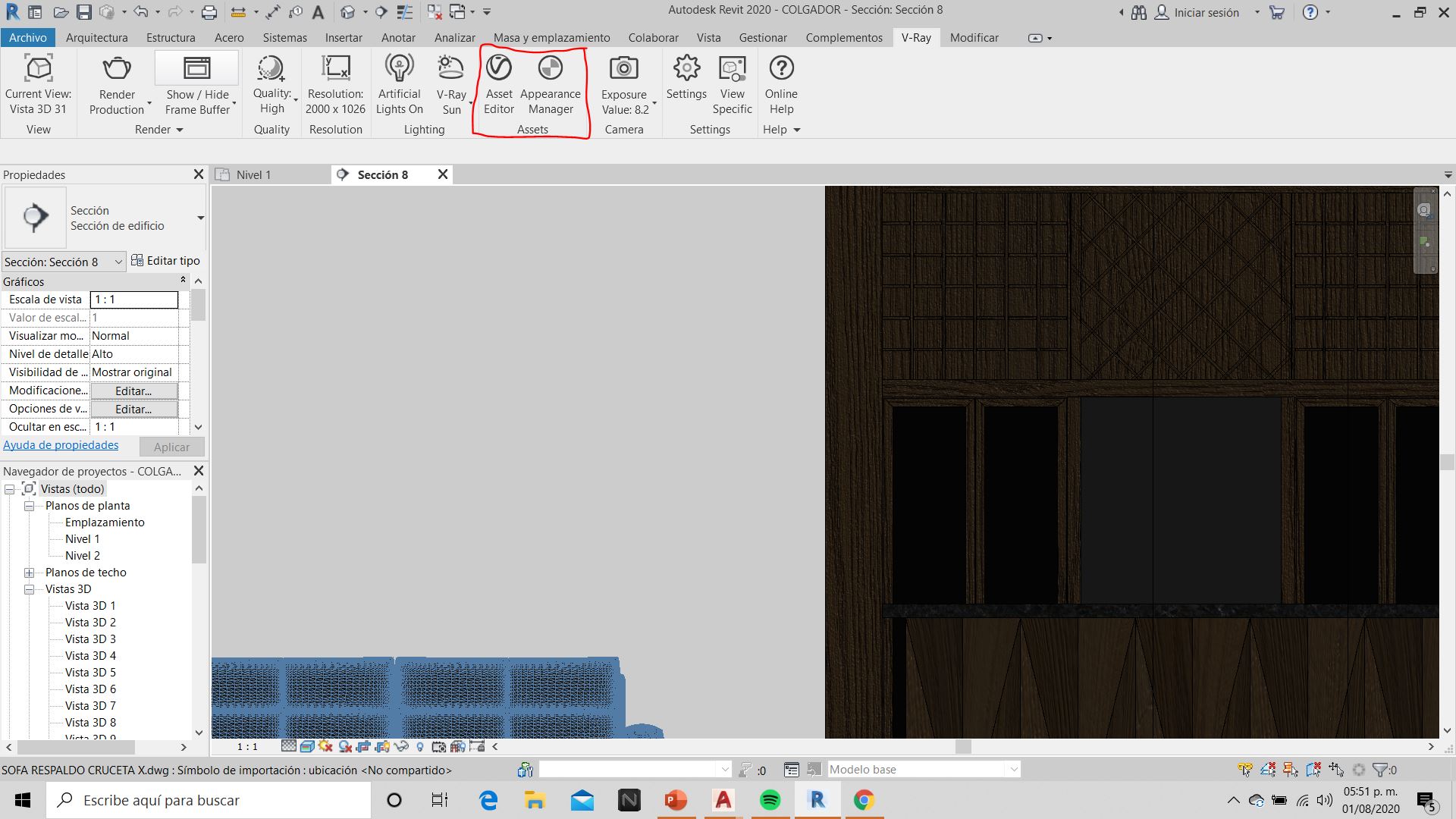Expand Planos de techo in project browser
Viewport: 1456px width, 819px height.
[x=28, y=573]
